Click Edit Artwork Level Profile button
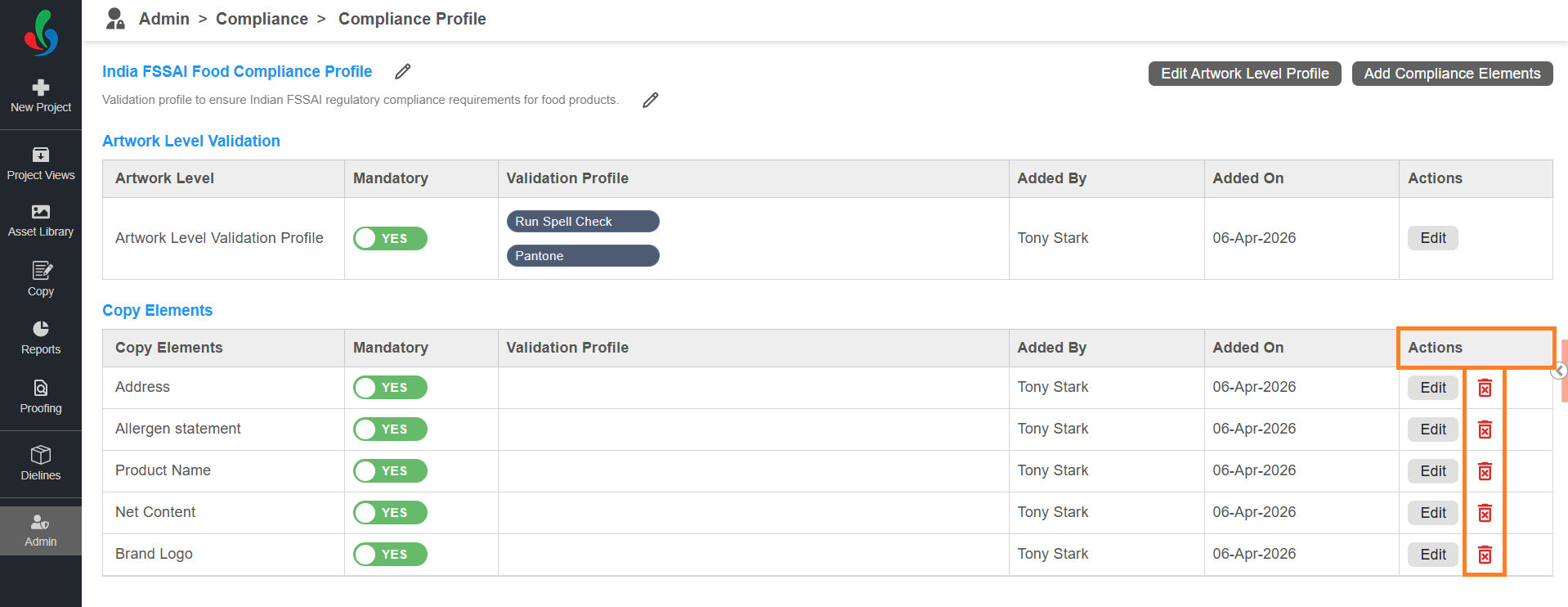Screen dimensions: 1568x607 pos(1244,74)
